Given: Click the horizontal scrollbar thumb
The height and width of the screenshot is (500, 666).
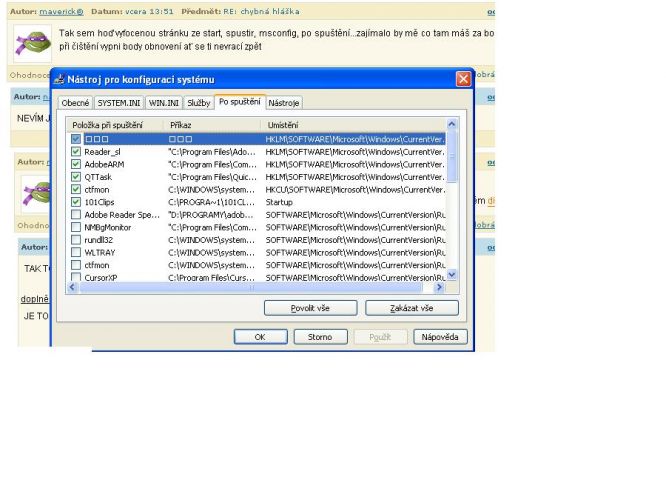Looking at the screenshot, I should coord(251,287).
